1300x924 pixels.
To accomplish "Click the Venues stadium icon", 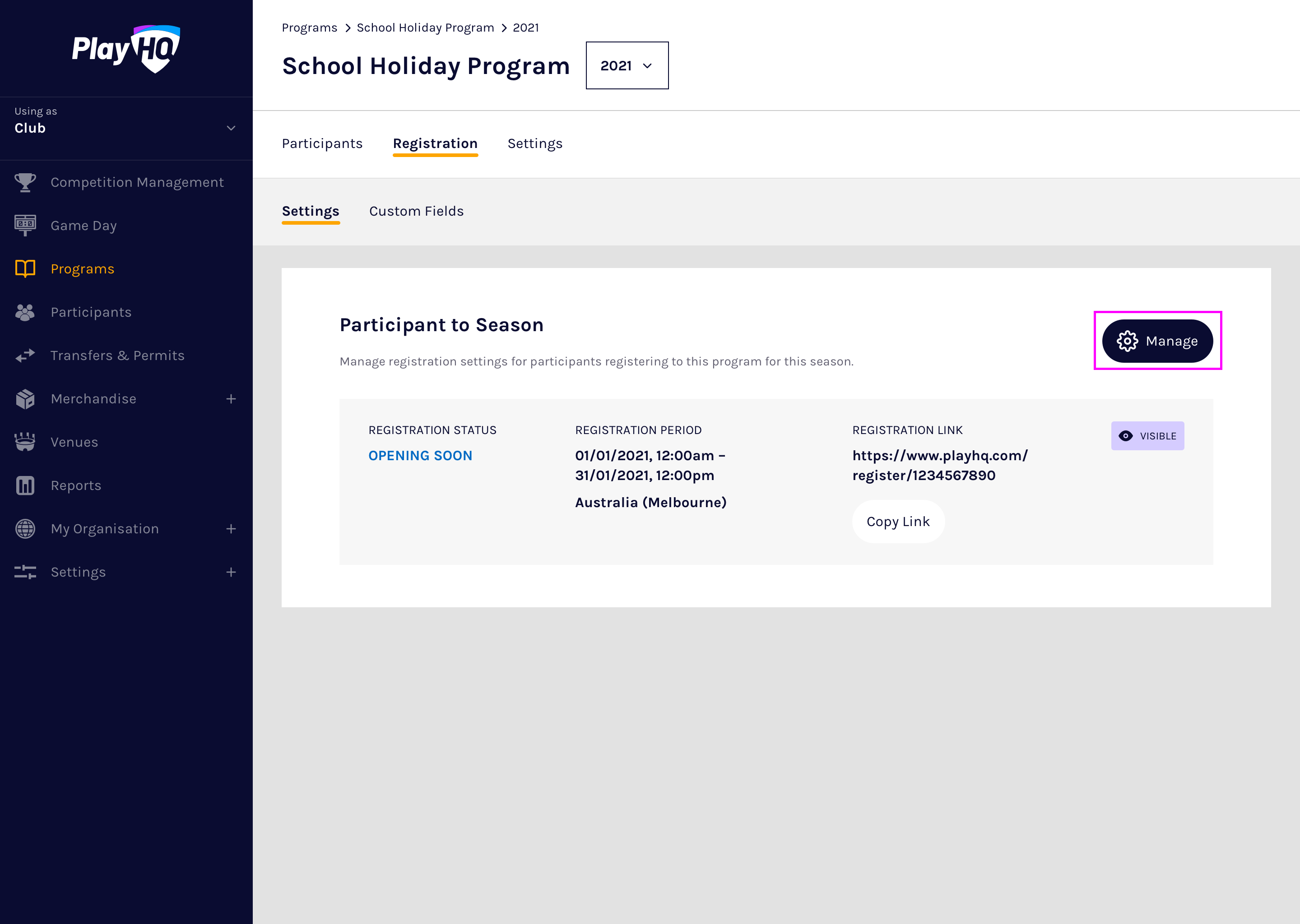I will (25, 442).
